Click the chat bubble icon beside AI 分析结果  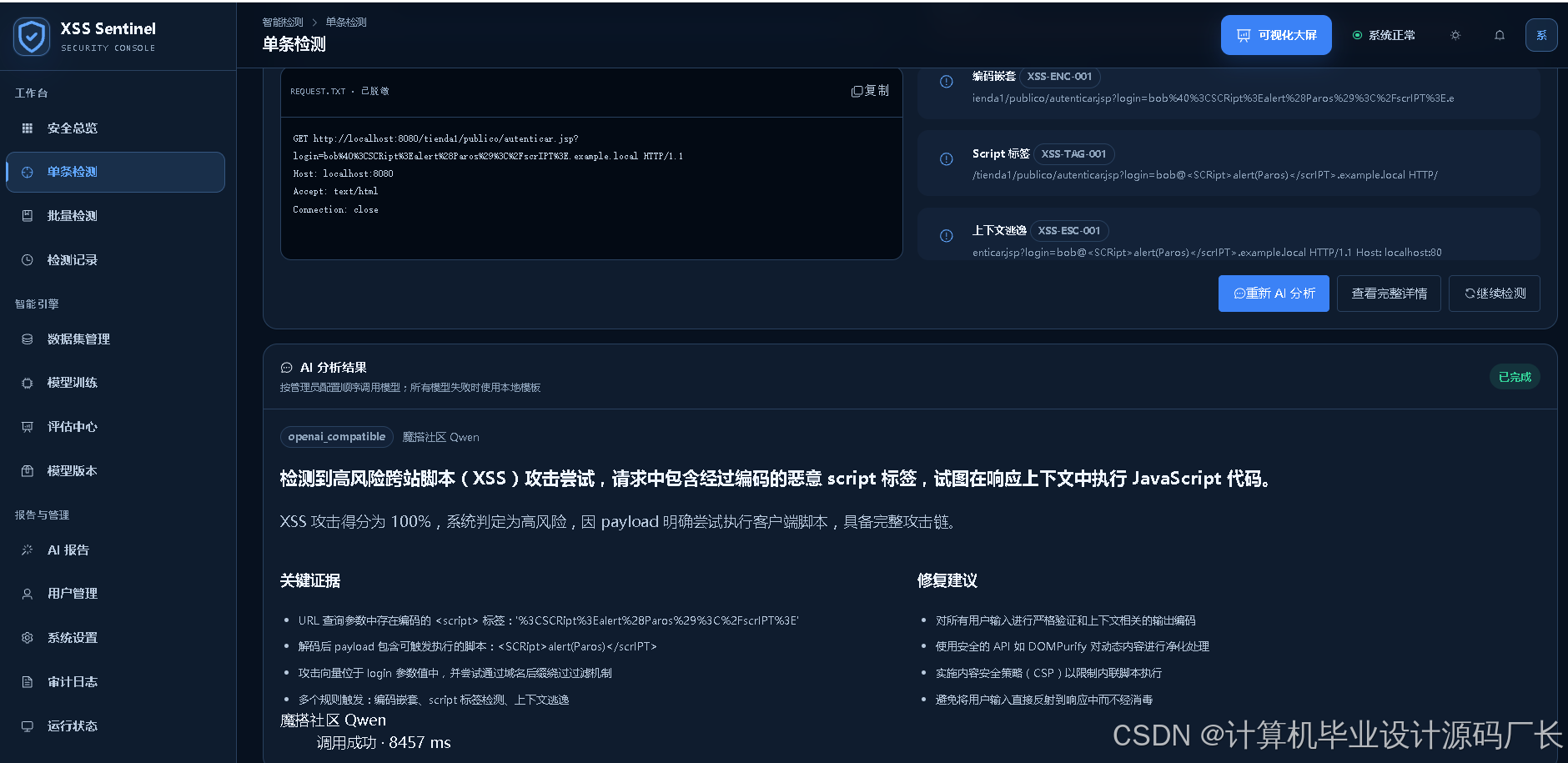coord(287,368)
